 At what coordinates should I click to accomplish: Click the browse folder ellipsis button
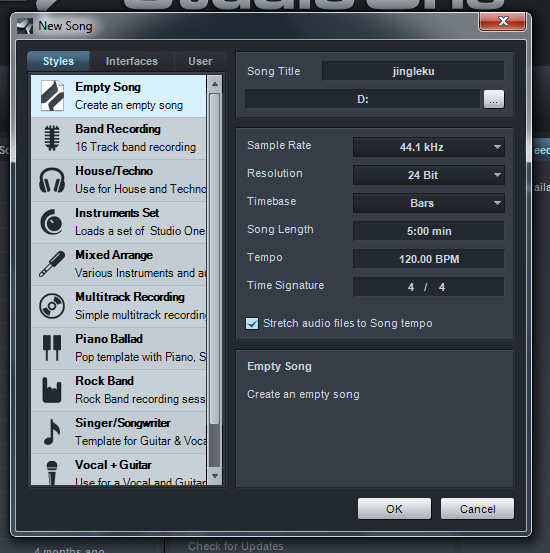point(494,99)
